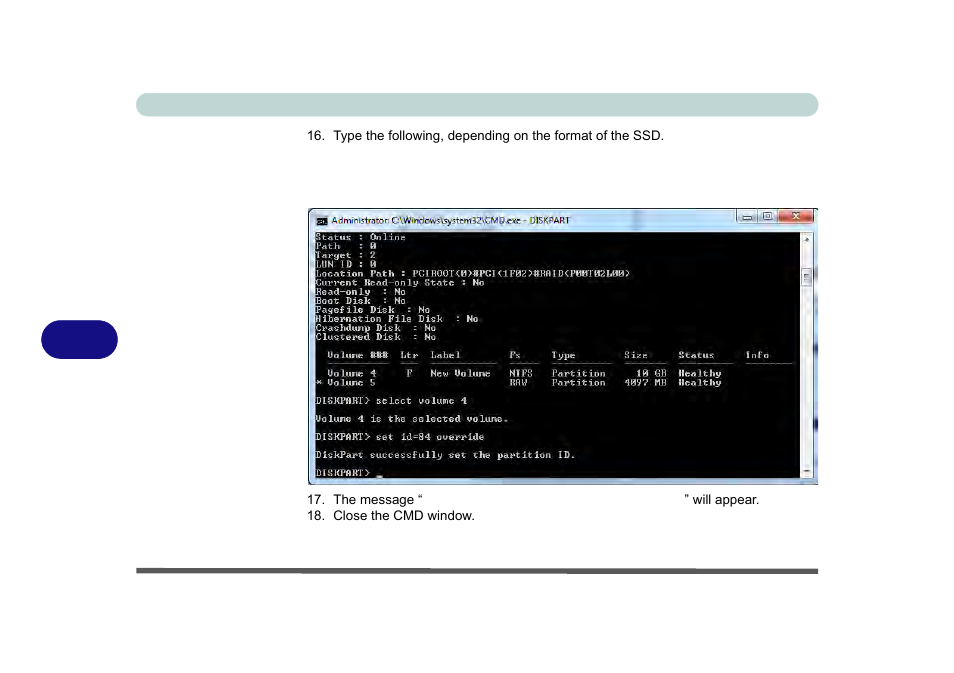Viewport: 954px width, 673px height.
Task: Click the 'NTFS' filesystem cell
Action: click(521, 374)
